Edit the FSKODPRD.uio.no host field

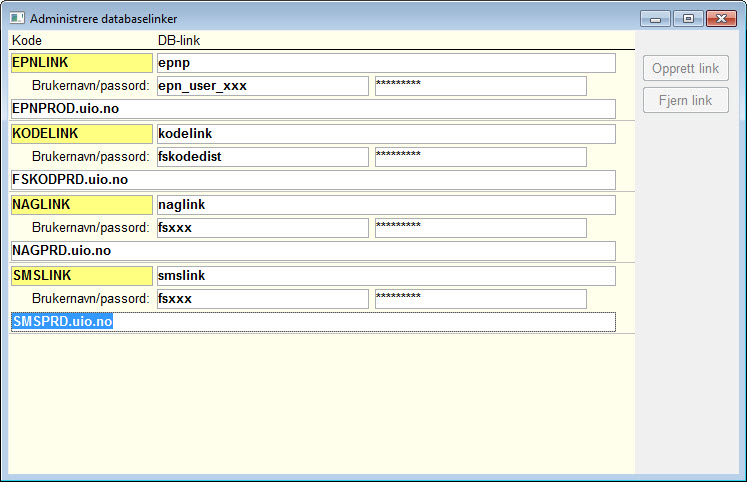click(313, 180)
